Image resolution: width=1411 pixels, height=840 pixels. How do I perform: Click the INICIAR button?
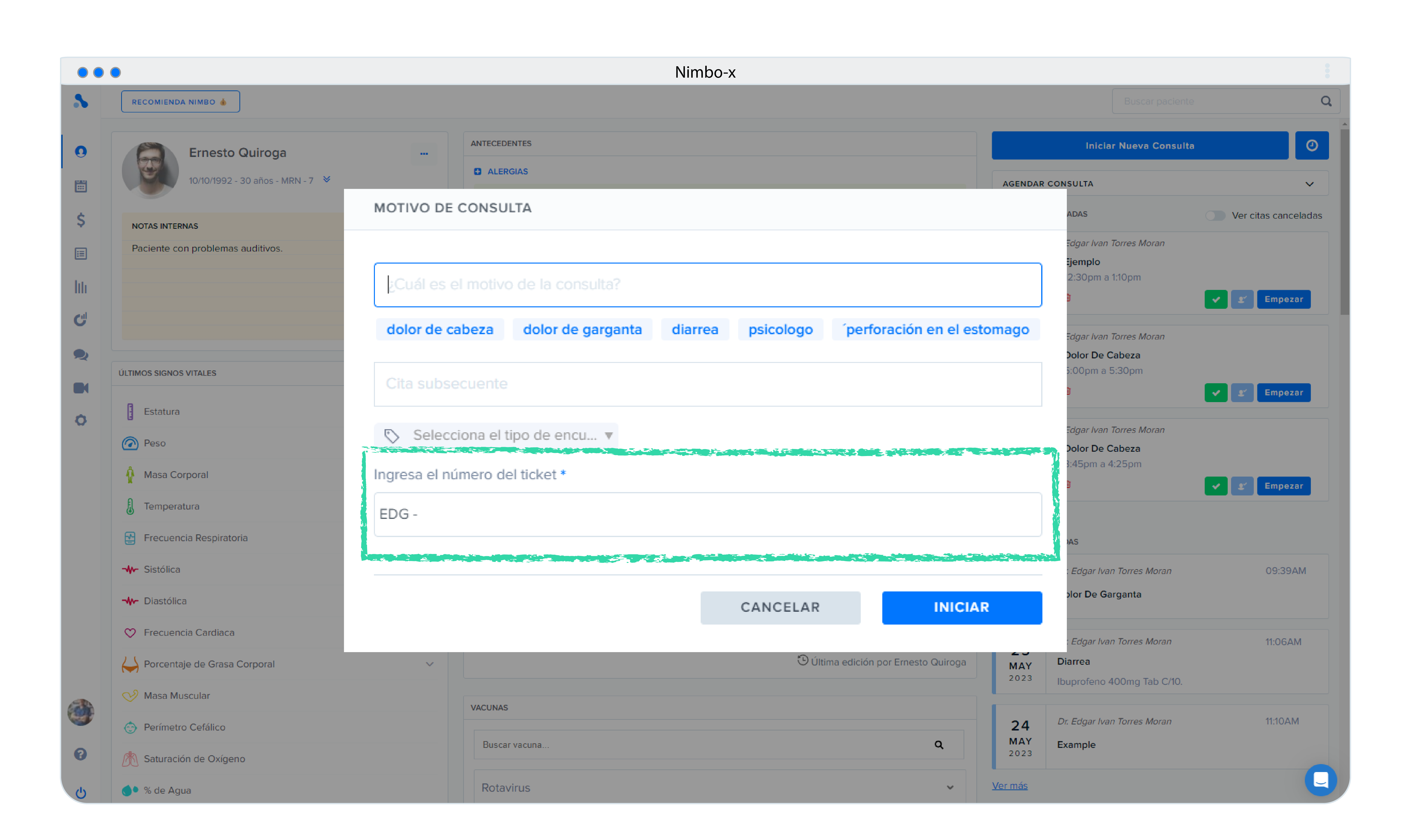pyautogui.click(x=961, y=607)
